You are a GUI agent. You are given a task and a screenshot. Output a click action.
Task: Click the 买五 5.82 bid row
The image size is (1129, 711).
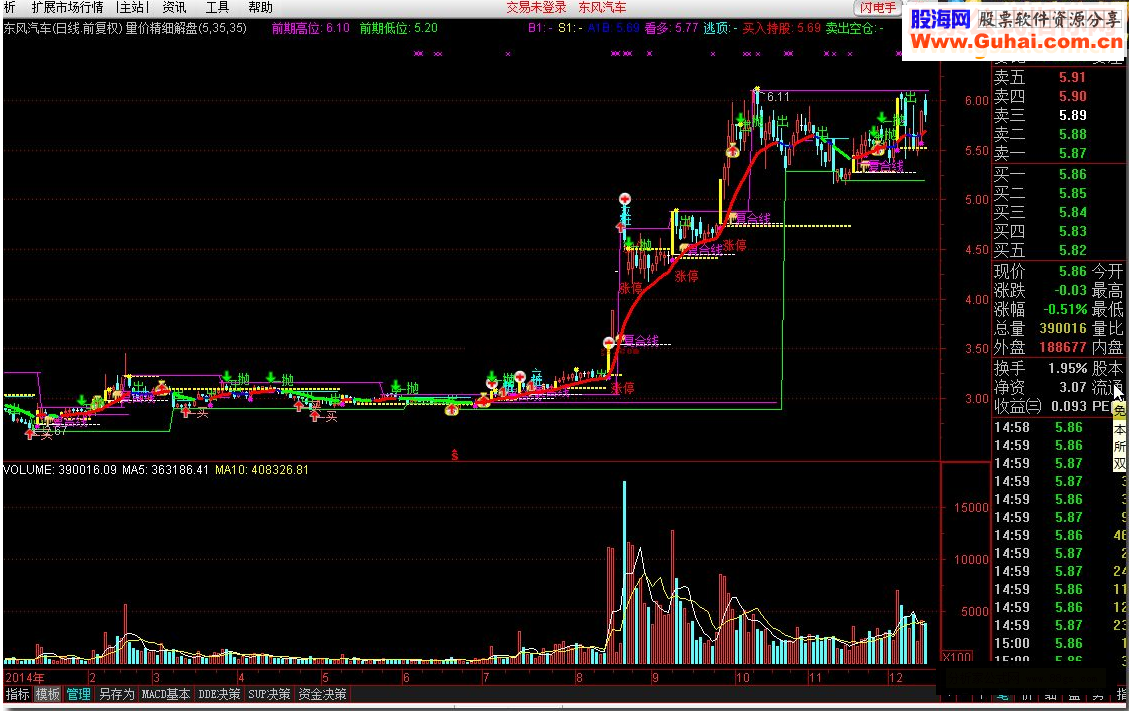(1040, 250)
